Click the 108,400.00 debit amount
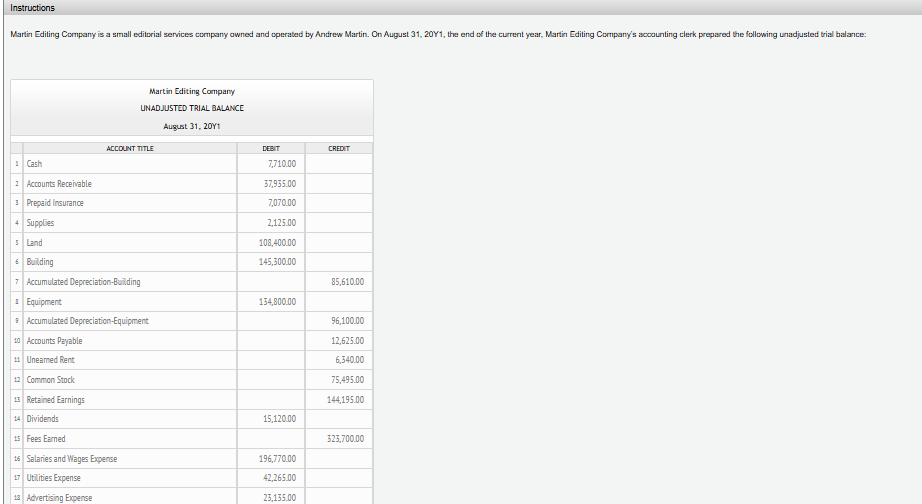 click(278, 242)
